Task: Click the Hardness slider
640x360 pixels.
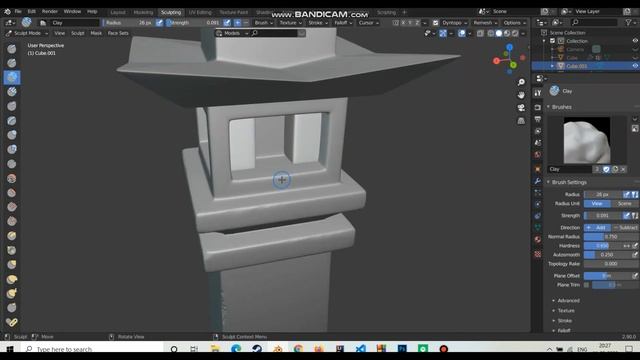Action: click(602, 246)
